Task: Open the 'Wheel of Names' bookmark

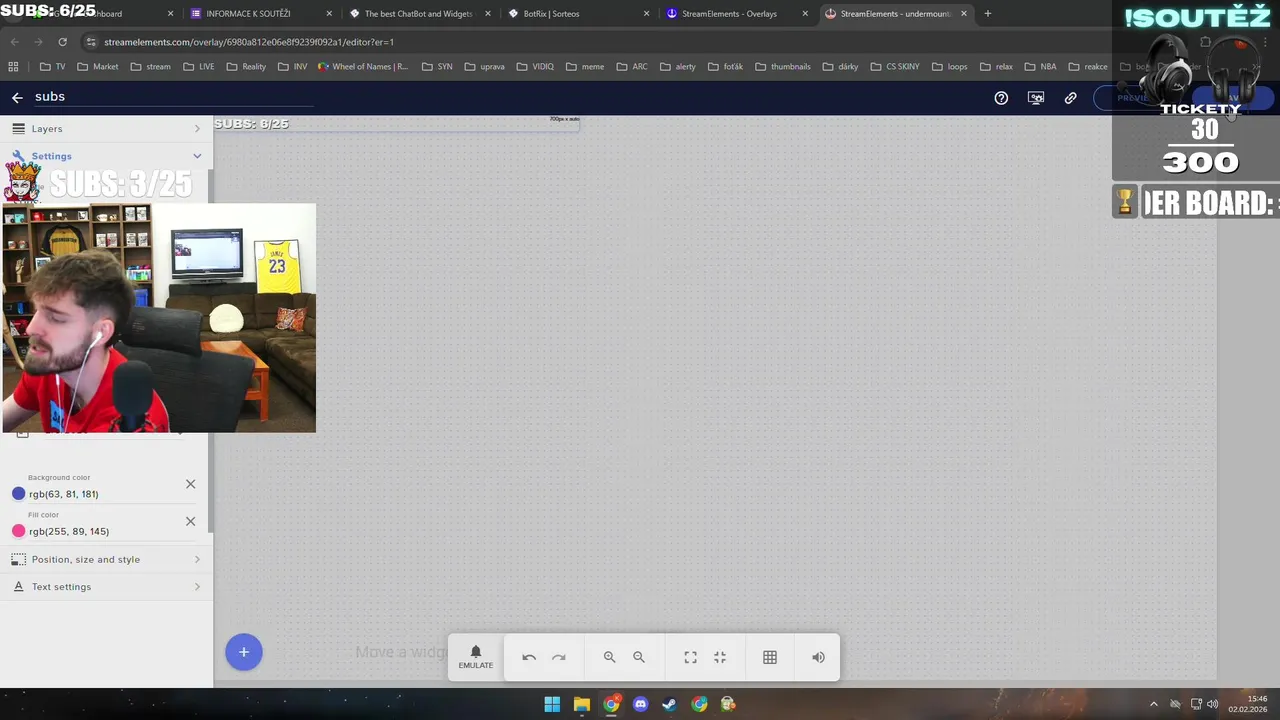Action: [x=362, y=67]
